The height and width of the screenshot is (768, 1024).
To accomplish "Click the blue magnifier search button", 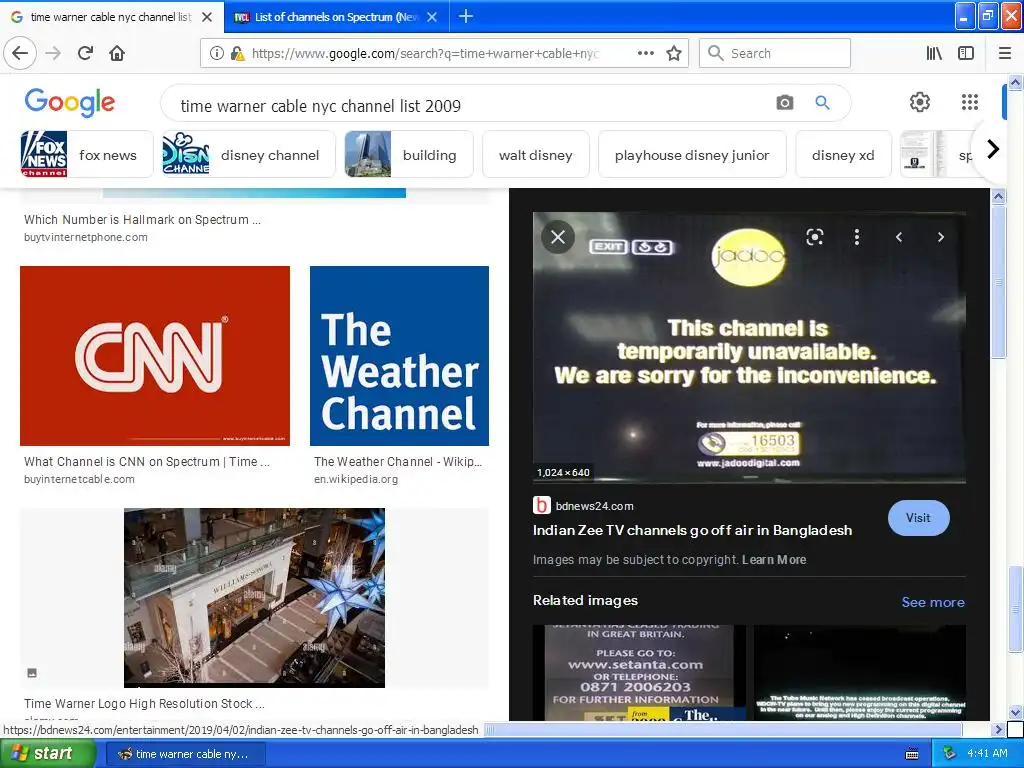I will click(x=822, y=103).
